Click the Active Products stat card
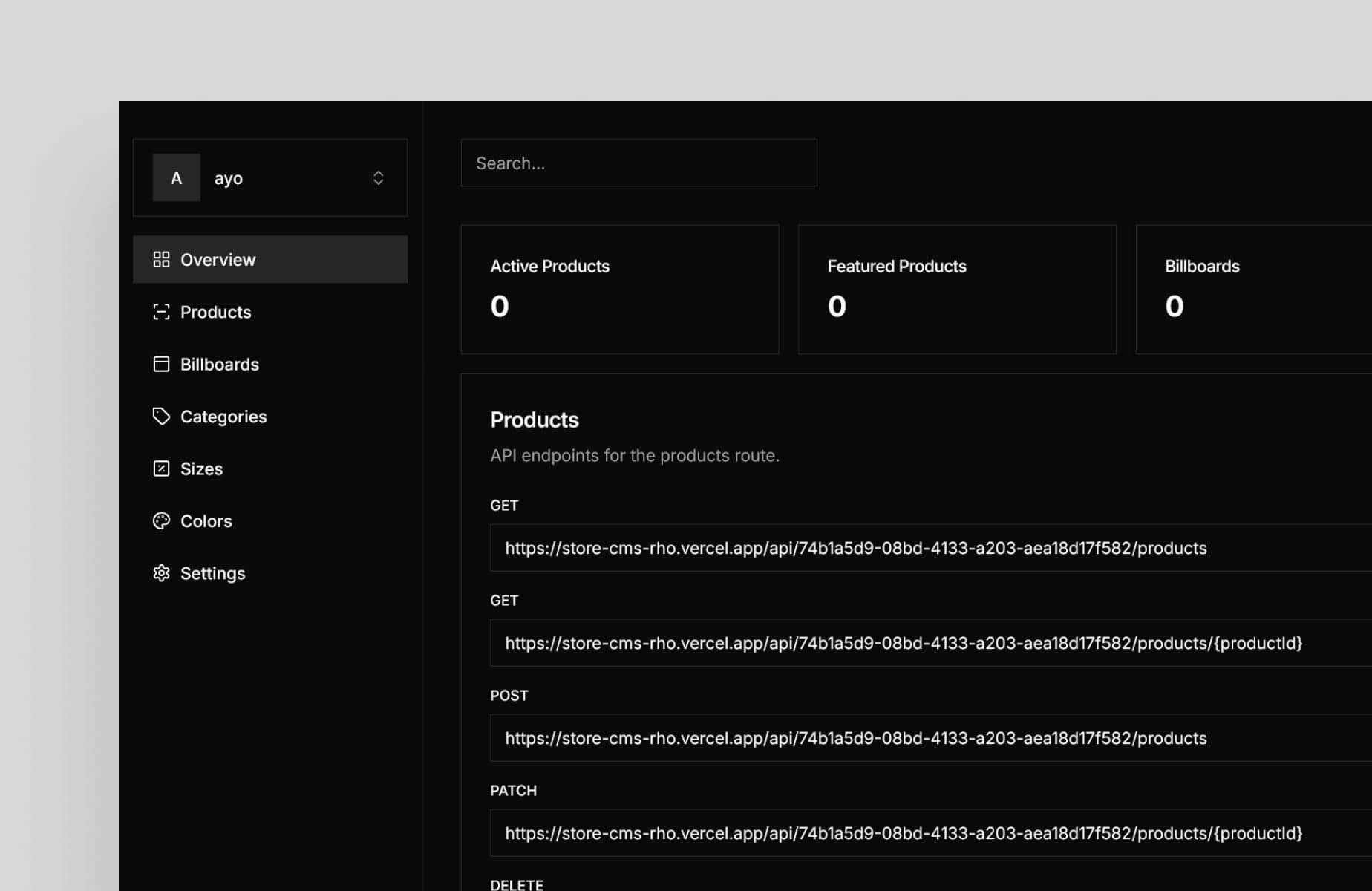Viewport: 1372px width, 891px height. [x=619, y=289]
